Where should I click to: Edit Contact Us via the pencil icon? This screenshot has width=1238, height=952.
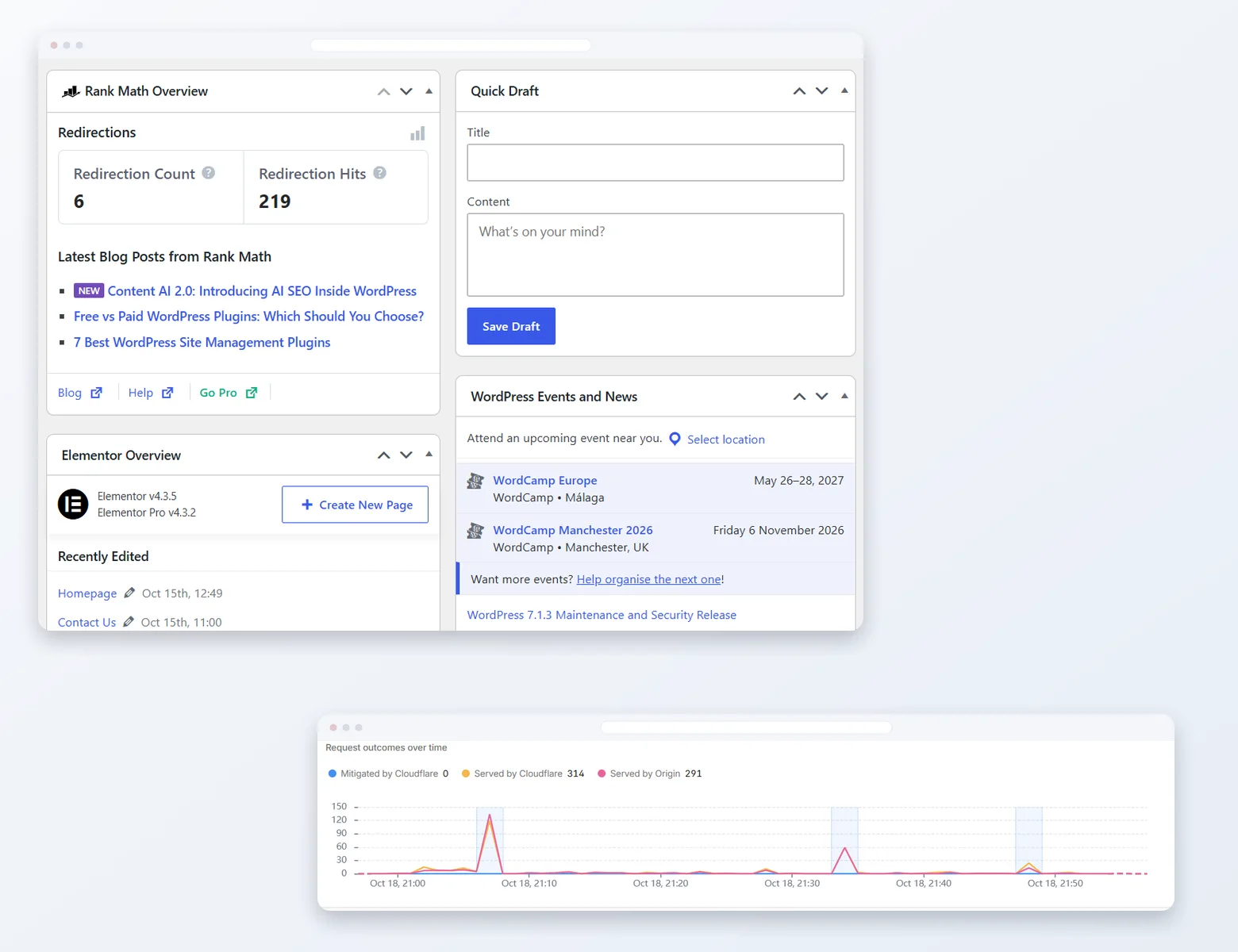tap(129, 622)
